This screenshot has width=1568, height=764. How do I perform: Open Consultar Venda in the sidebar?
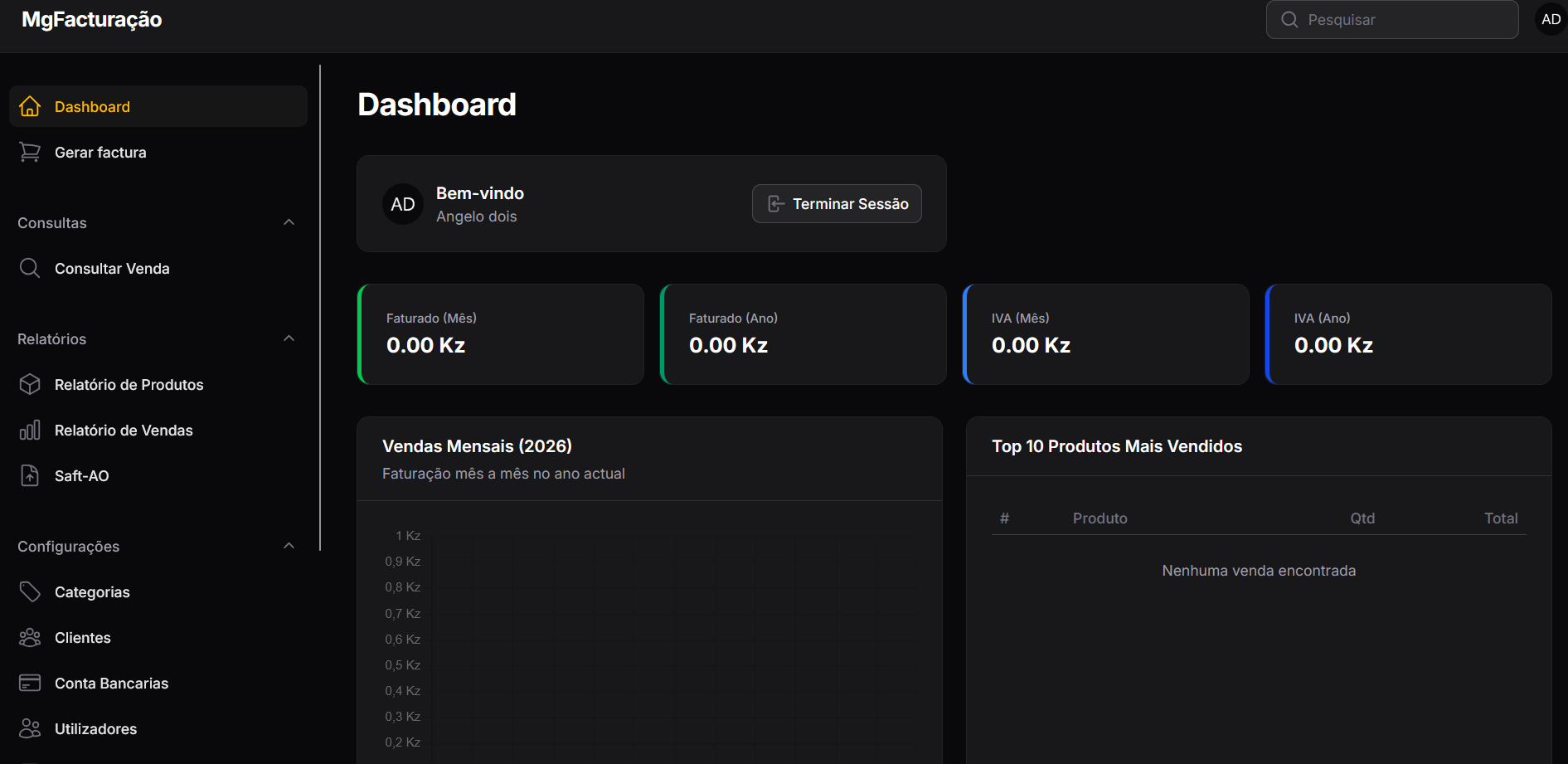pyautogui.click(x=158, y=268)
